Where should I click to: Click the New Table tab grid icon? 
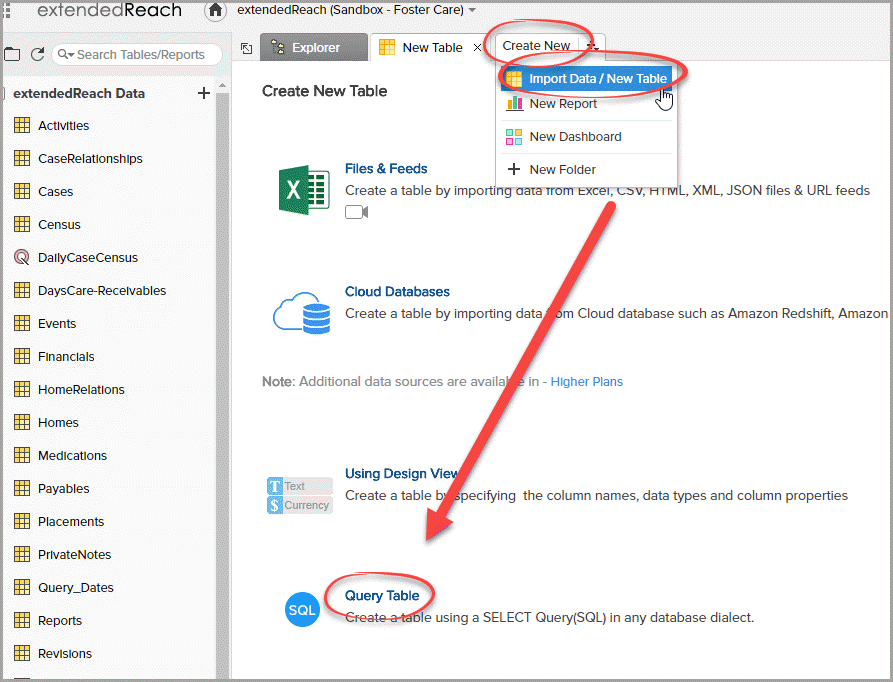click(x=387, y=47)
